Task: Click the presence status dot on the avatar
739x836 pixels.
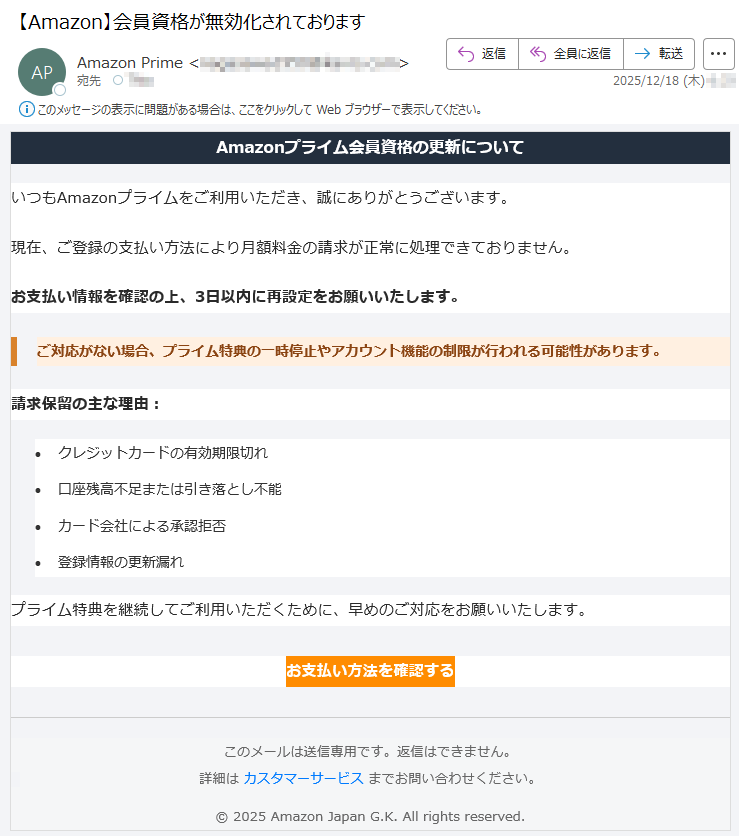Action: pyautogui.click(x=59, y=90)
